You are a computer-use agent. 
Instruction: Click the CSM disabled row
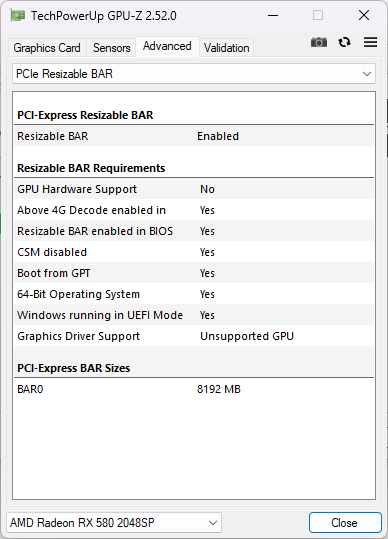pyautogui.click(x=194, y=252)
